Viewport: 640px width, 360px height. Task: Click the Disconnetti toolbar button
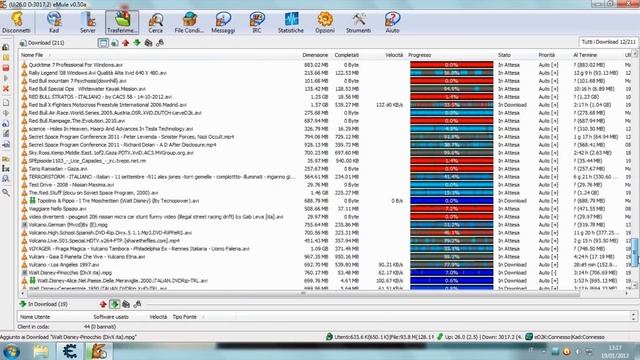click(x=16, y=22)
